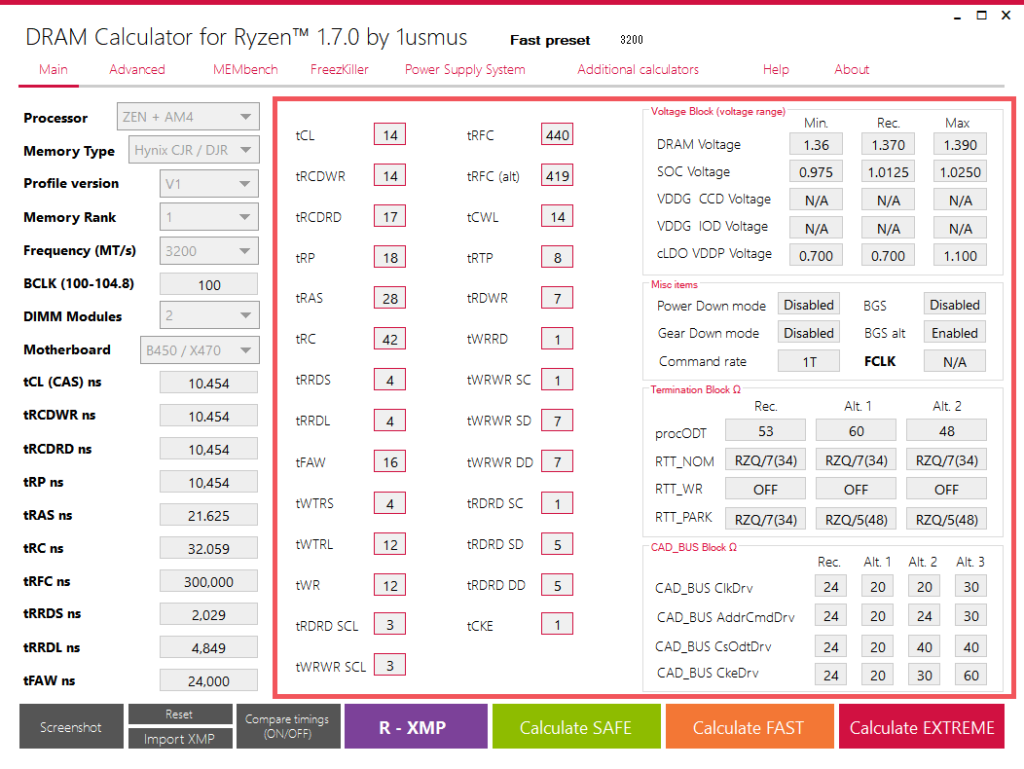Open the Additional calculators tab

click(x=638, y=69)
